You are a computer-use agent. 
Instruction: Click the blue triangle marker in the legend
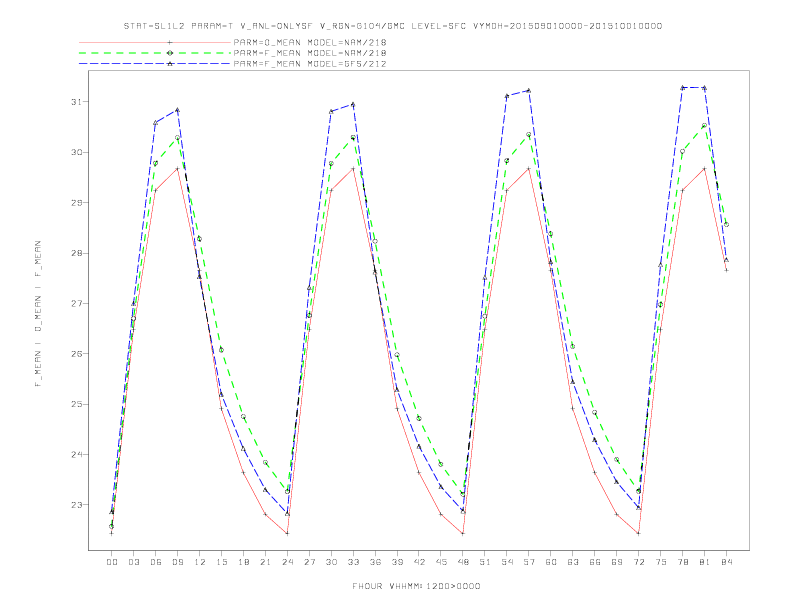point(170,64)
